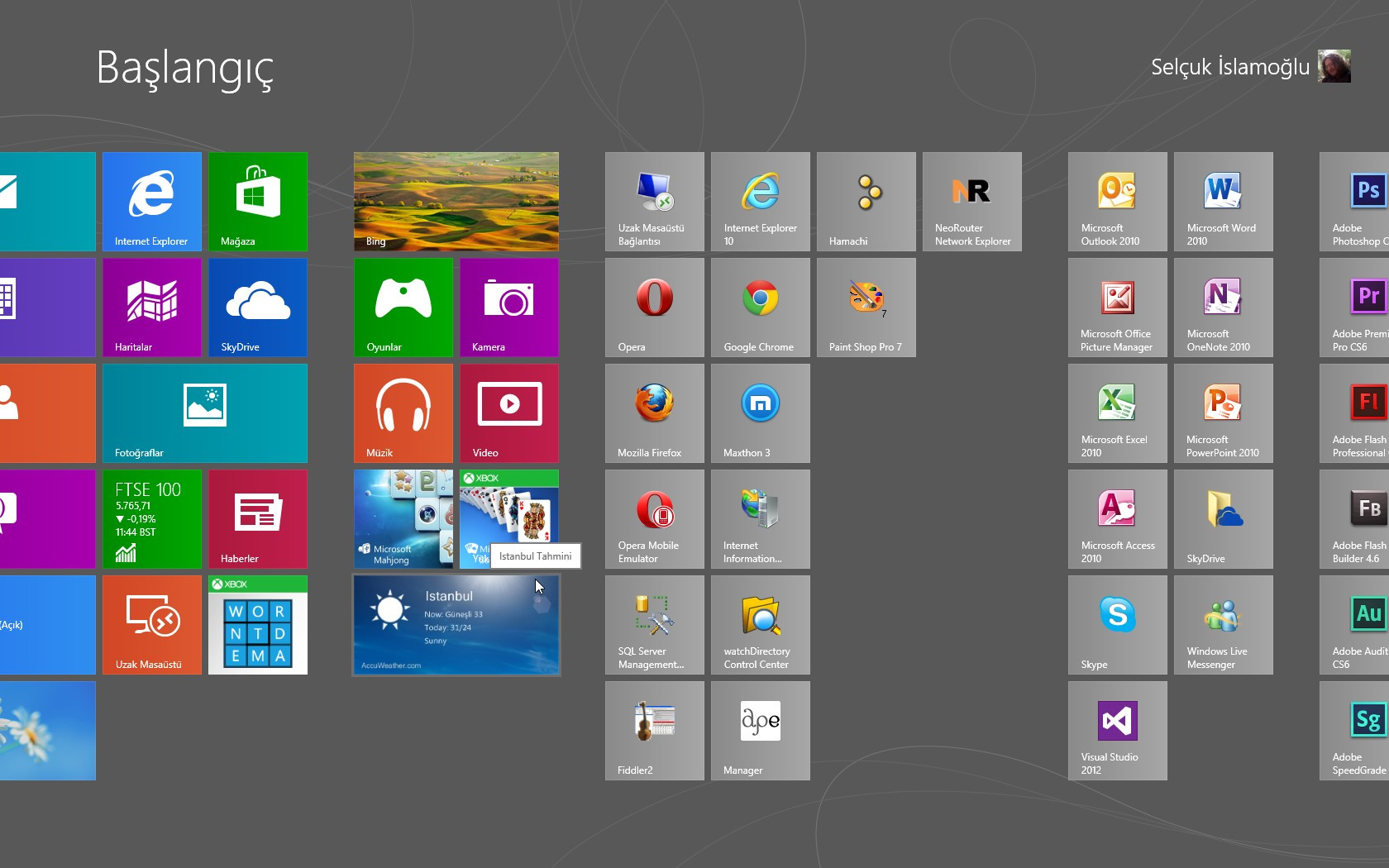Click the user account profile picture
Screen dimensions: 1389x868
(1334, 66)
